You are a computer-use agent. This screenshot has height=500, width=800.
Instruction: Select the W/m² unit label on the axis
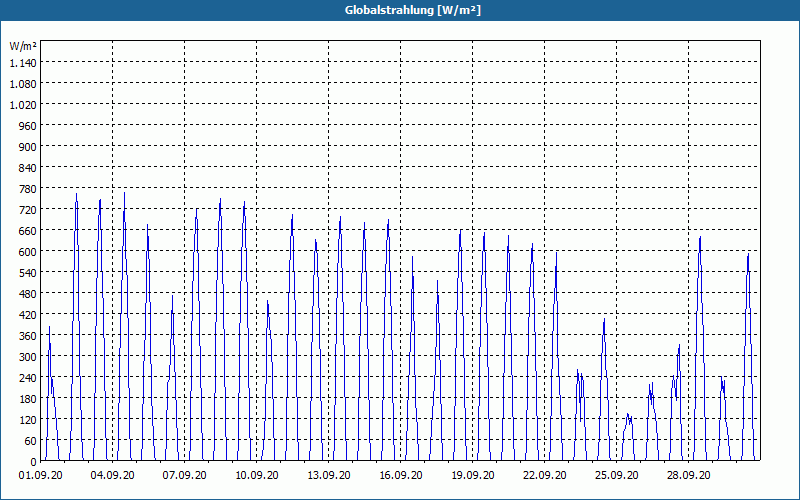point(23,46)
